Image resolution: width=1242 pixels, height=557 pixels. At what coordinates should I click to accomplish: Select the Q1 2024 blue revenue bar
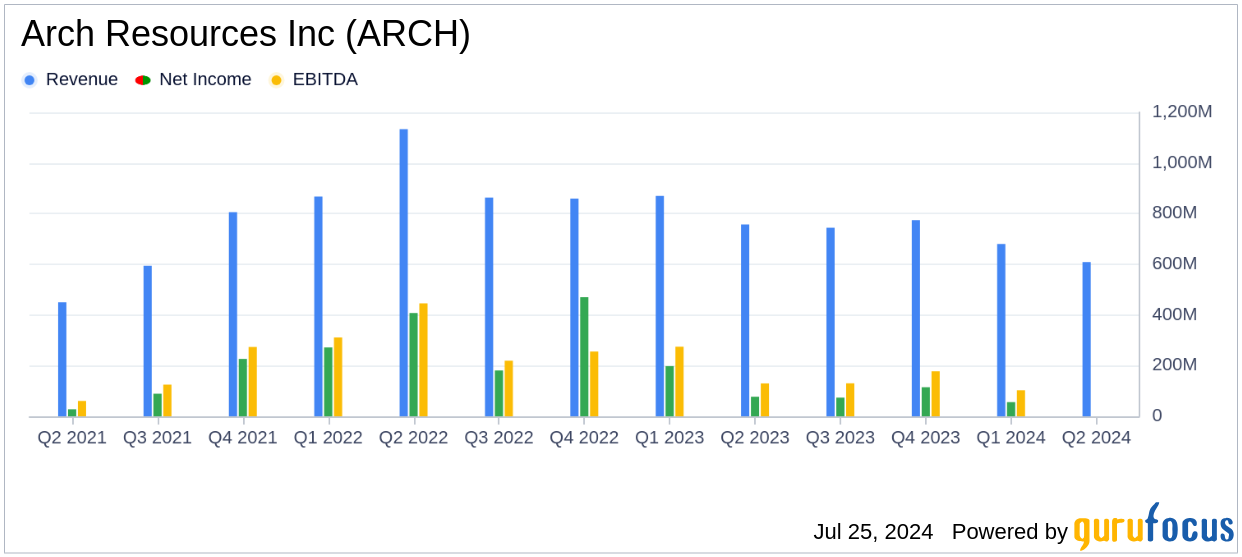1001,330
